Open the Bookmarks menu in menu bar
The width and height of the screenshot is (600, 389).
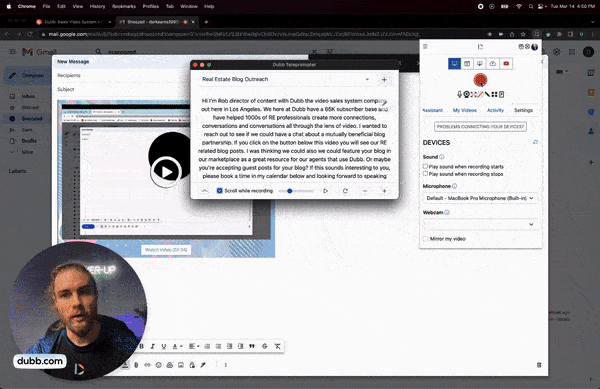pos(124,7)
